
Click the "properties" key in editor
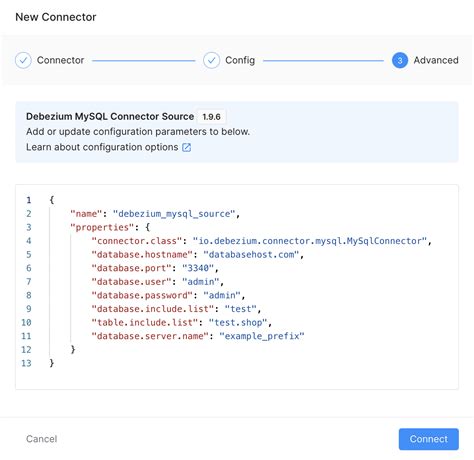102,227
